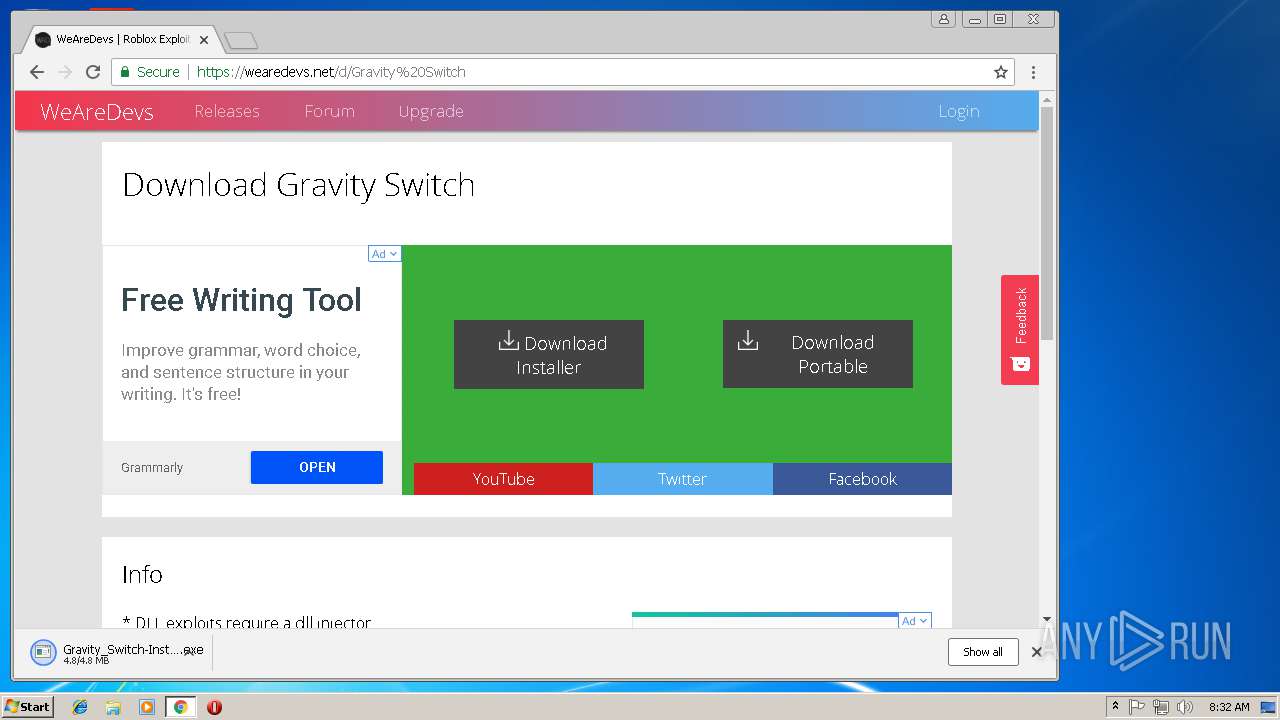Expand the Ad options dropdown near Info section
This screenshot has width=1280, height=720.
pyautogui.click(x=915, y=621)
